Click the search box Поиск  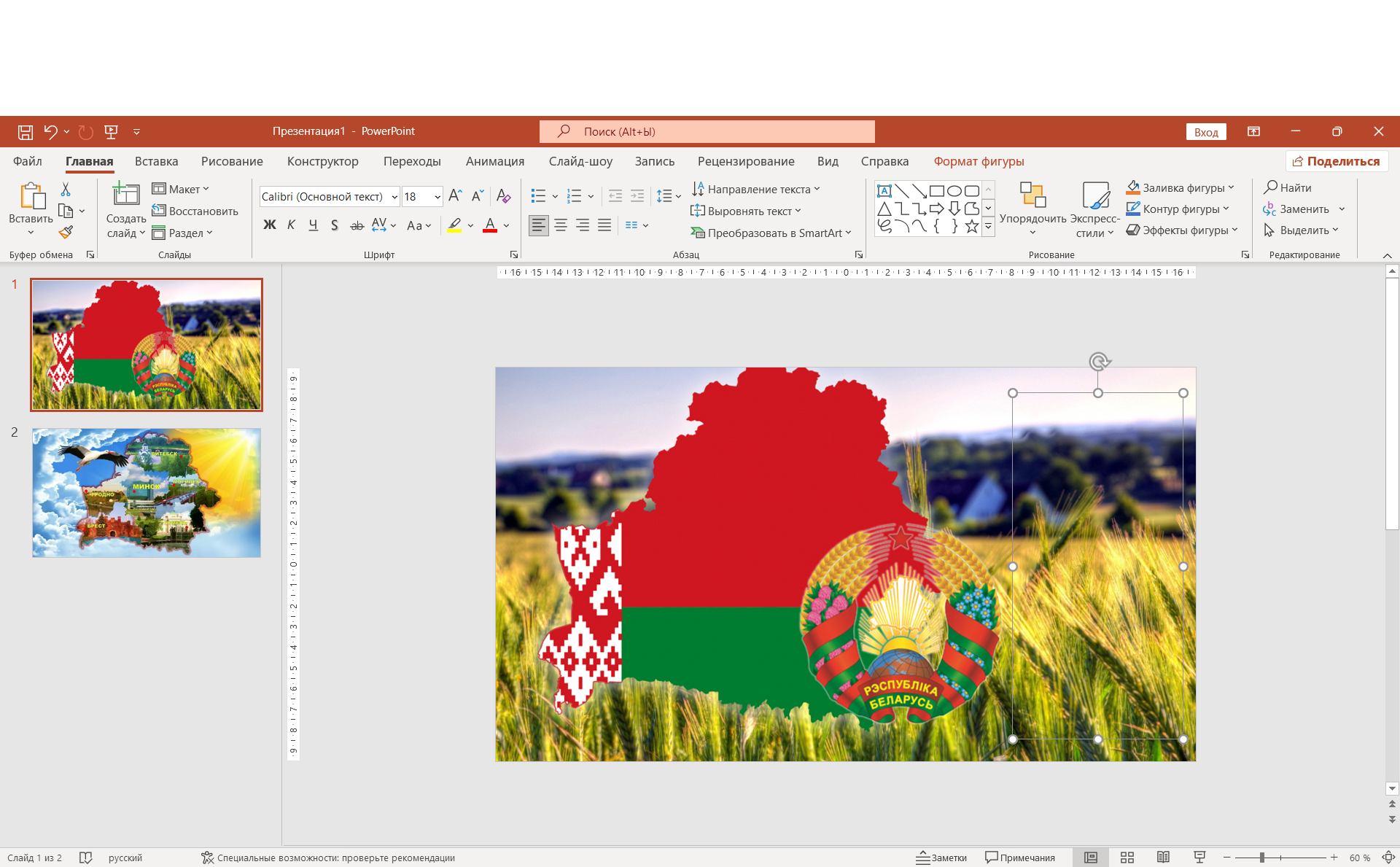coord(707,132)
